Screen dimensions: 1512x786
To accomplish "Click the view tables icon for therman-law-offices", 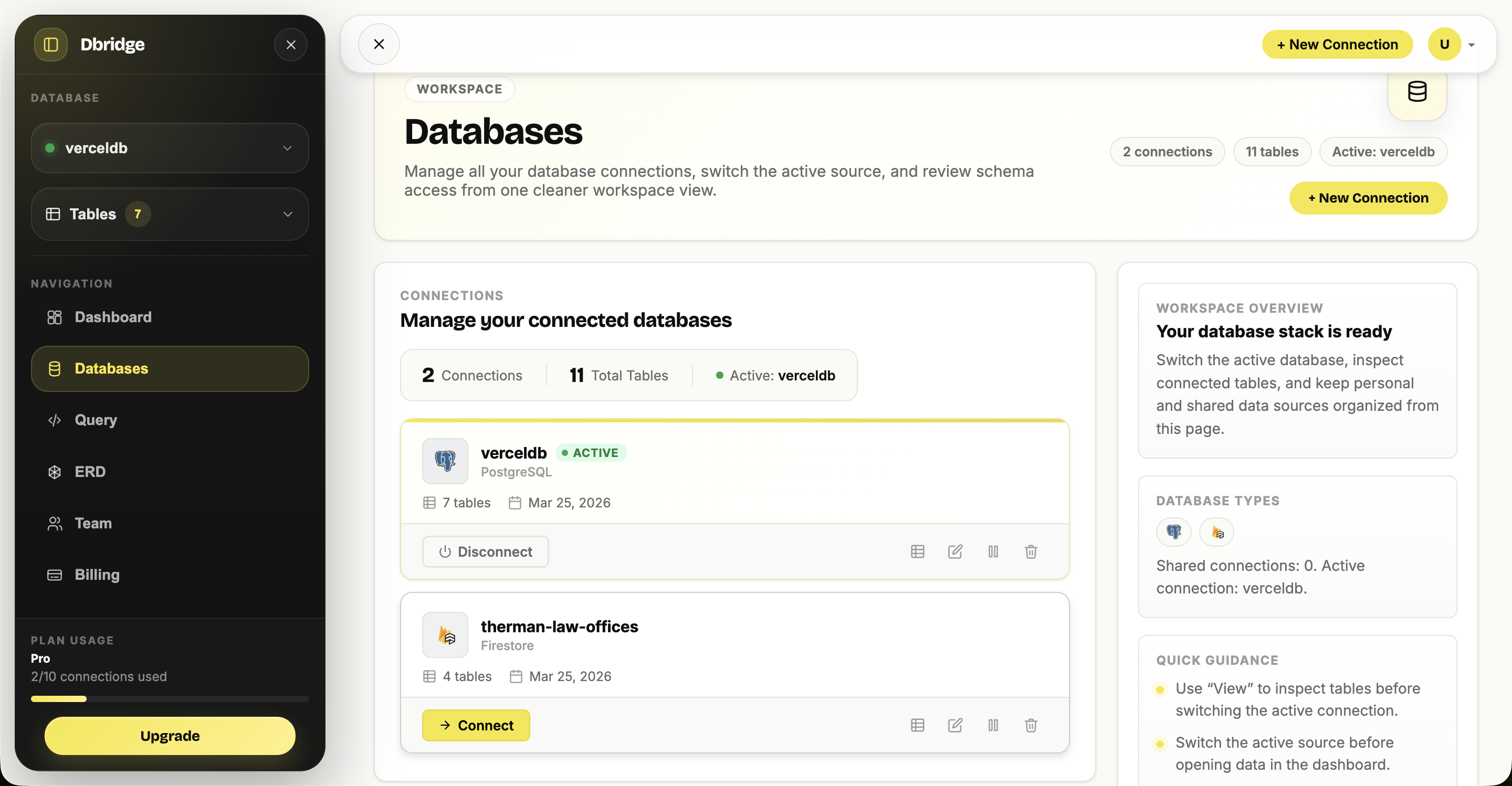I will tap(917, 725).
